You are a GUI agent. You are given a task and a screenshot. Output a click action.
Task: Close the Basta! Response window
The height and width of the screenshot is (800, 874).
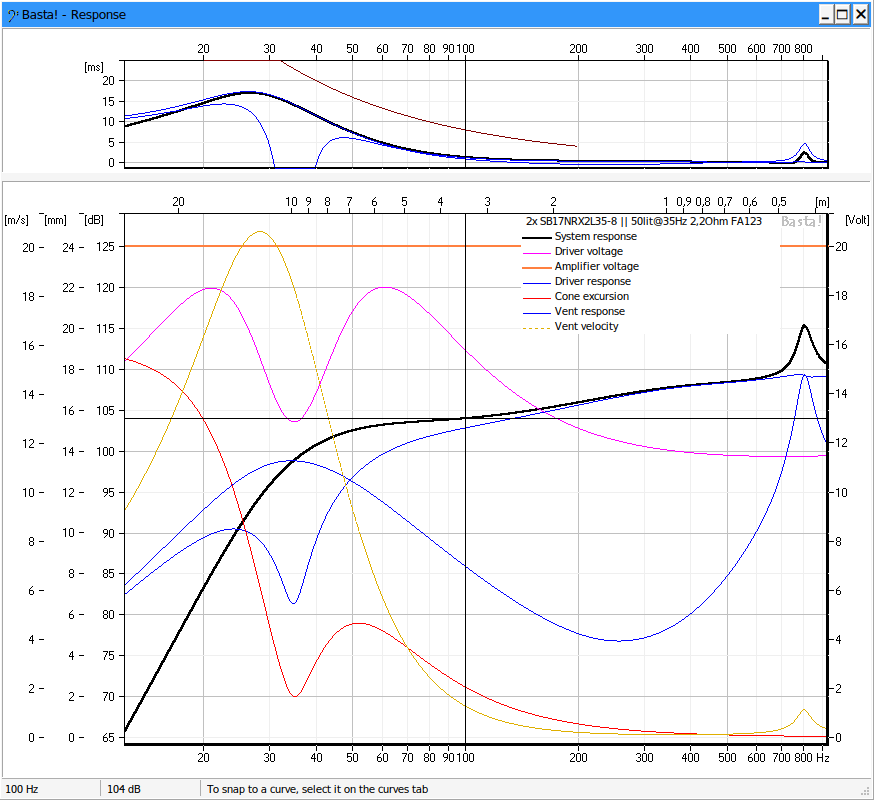coord(861,14)
